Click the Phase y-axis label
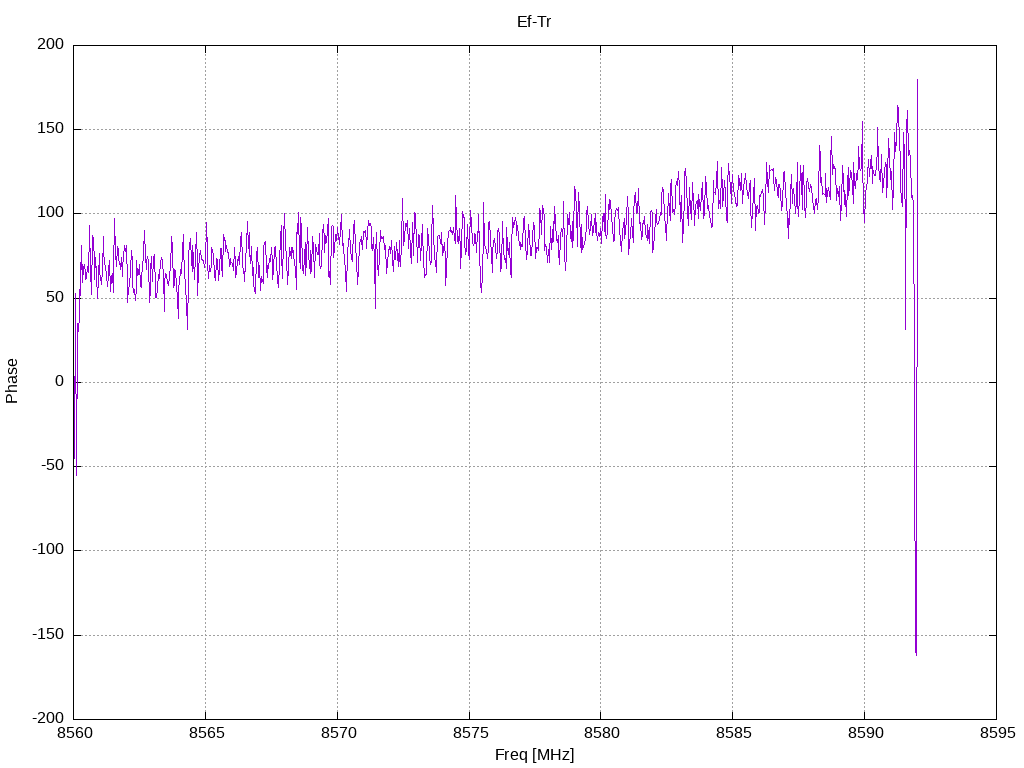The height and width of the screenshot is (768, 1024). point(12,381)
